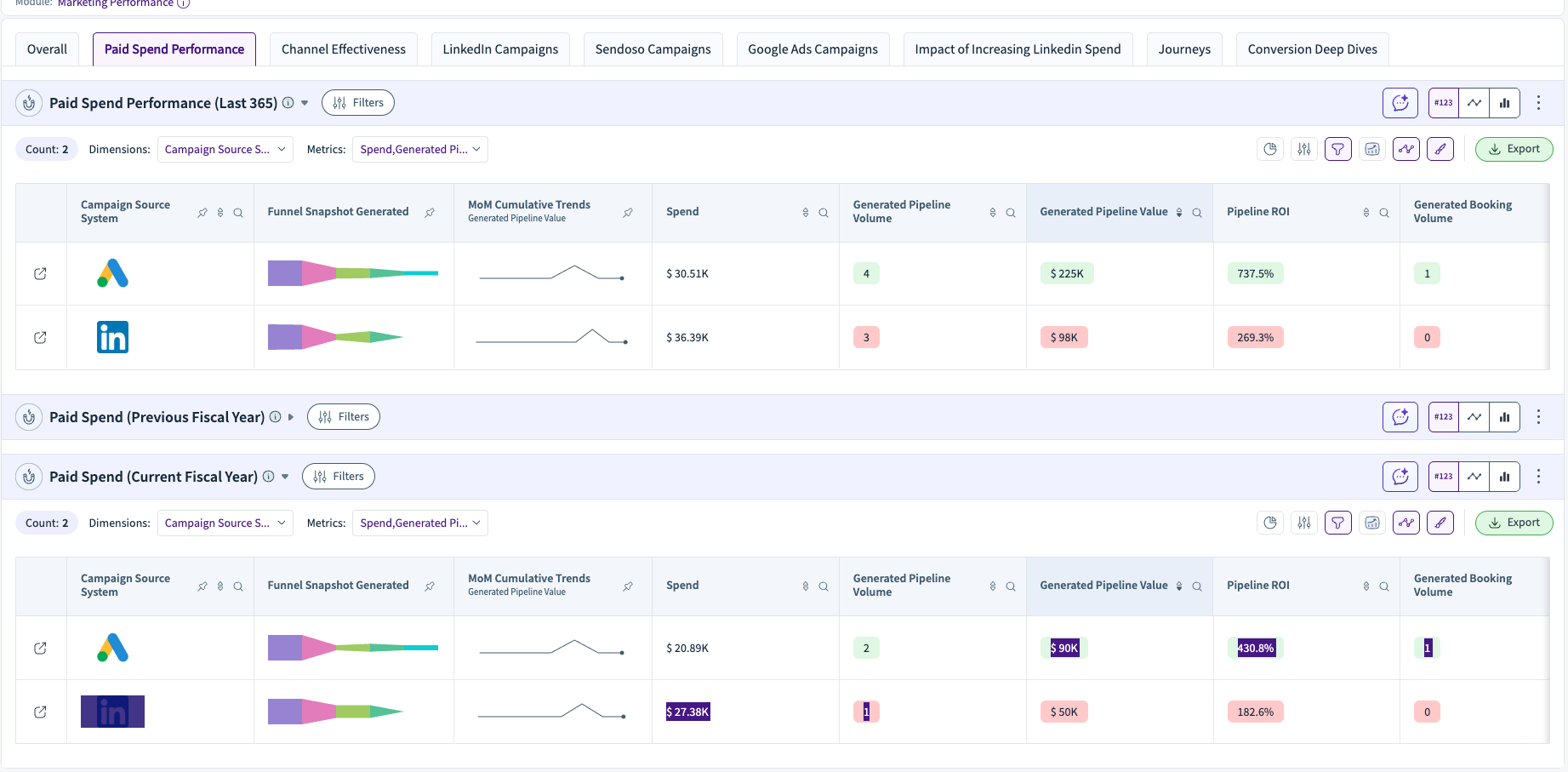Image resolution: width=1568 pixels, height=772 pixels.
Task: Open three-dot menu for Paid Spend (Previous Fiscal Year)
Action: point(1538,417)
